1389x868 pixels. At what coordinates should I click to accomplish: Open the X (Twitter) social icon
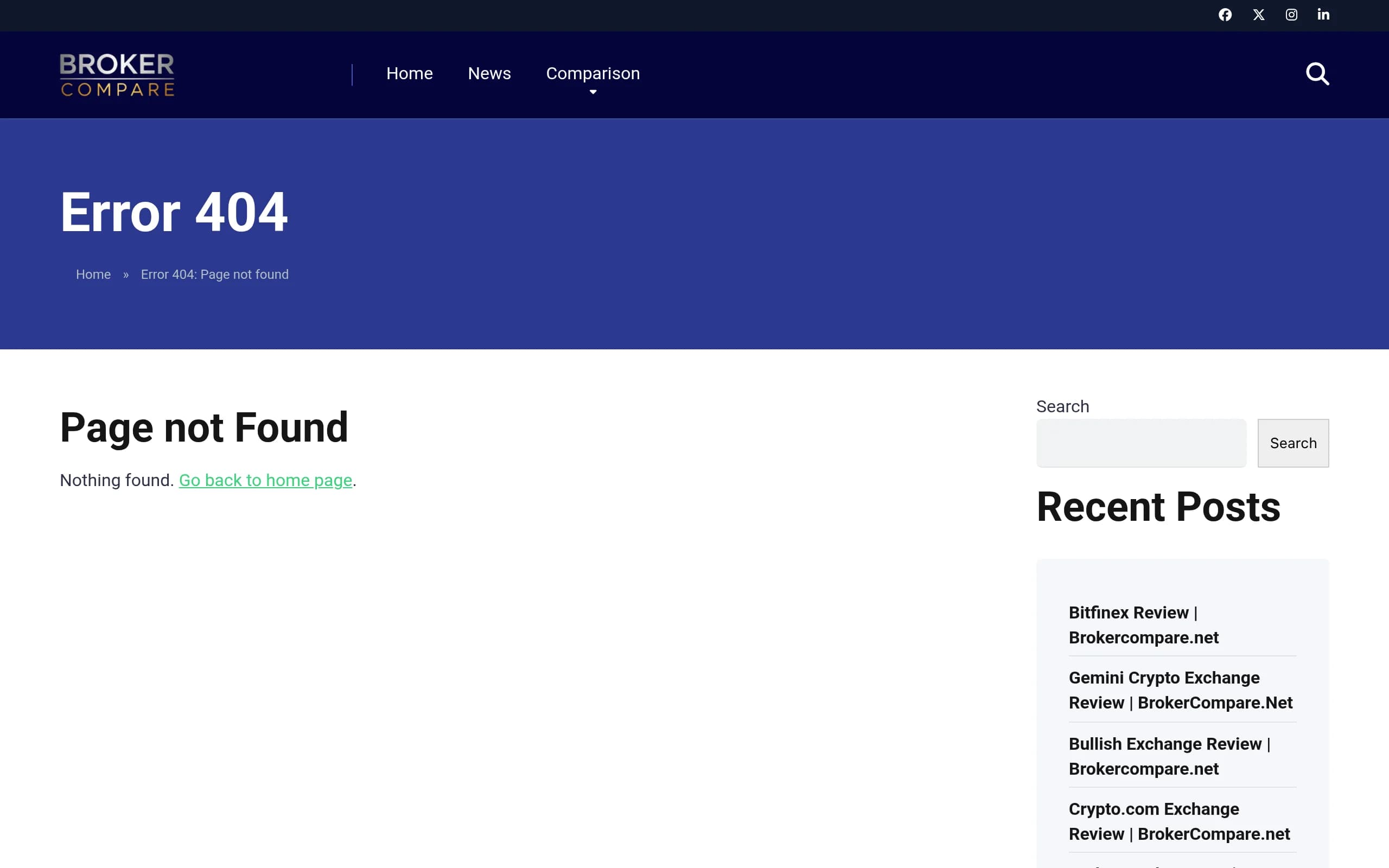1258,15
